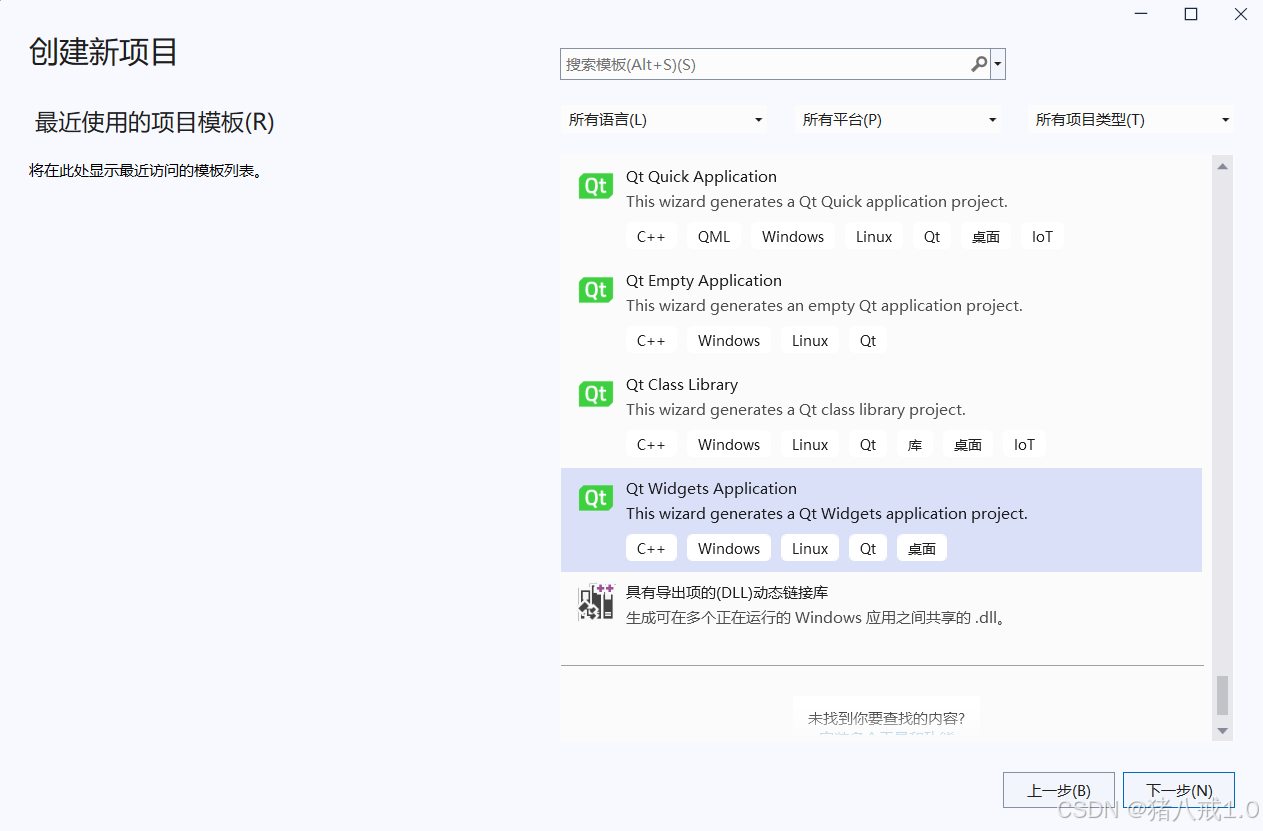
Task: Click the Qt icon beside Qt Empty Application
Action: tap(596, 290)
